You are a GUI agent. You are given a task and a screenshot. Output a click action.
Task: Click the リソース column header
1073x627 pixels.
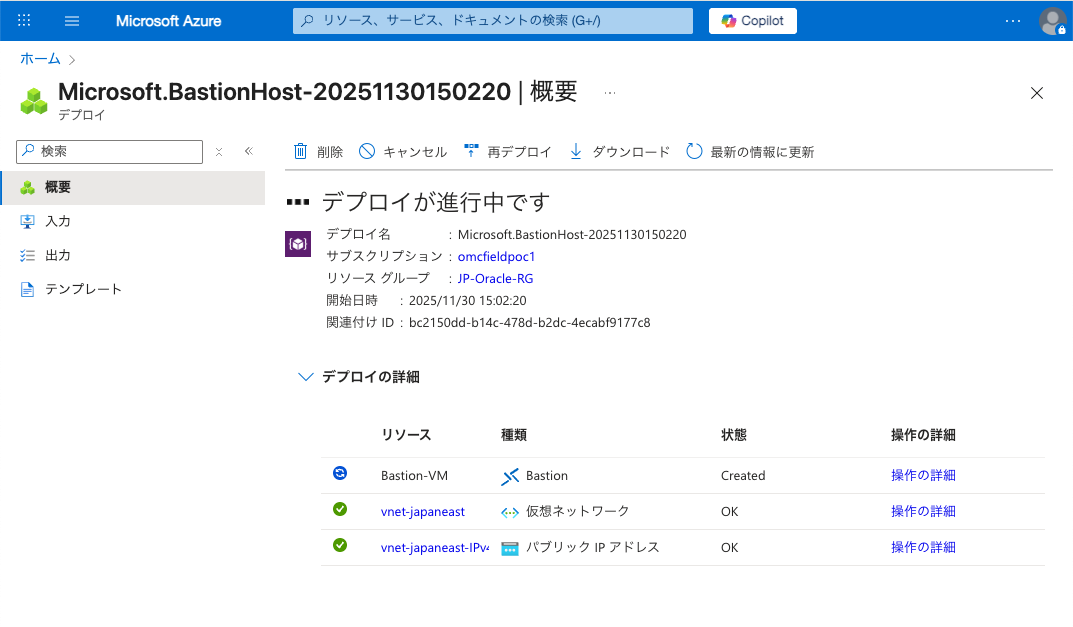tap(406, 435)
